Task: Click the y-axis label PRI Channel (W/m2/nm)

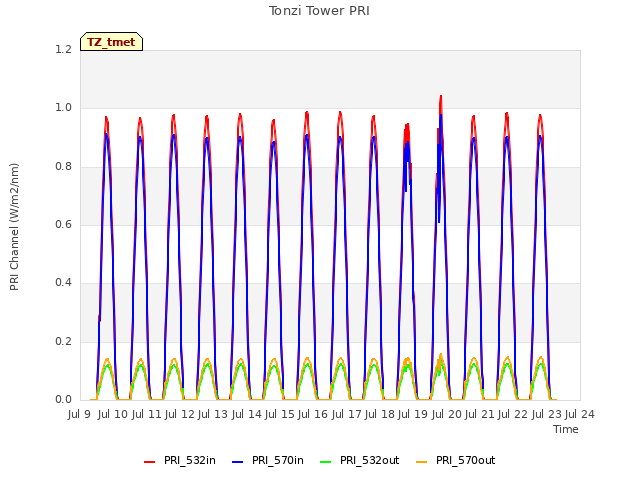Action: (x=14, y=227)
